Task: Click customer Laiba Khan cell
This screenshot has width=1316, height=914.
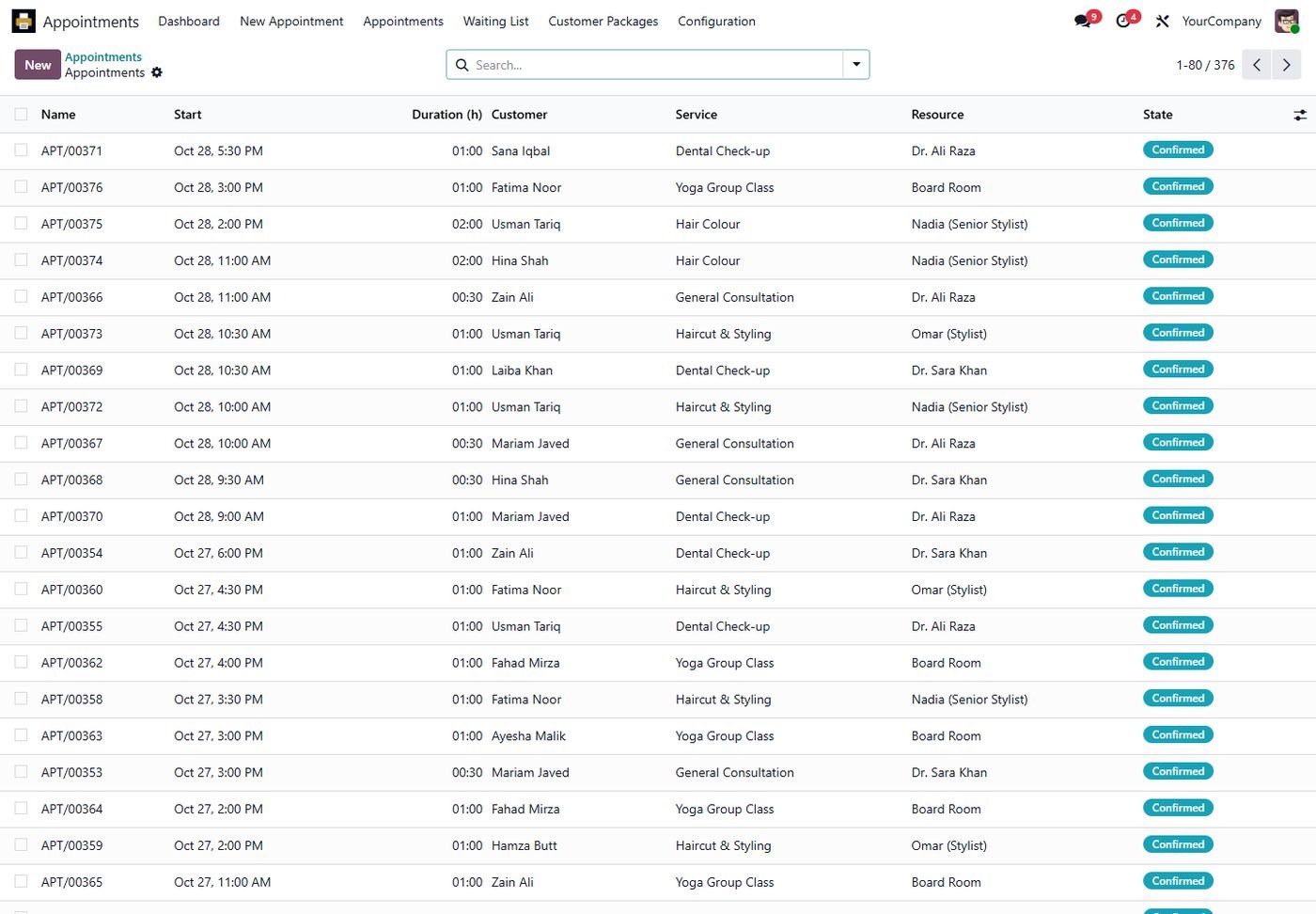Action: (x=522, y=370)
